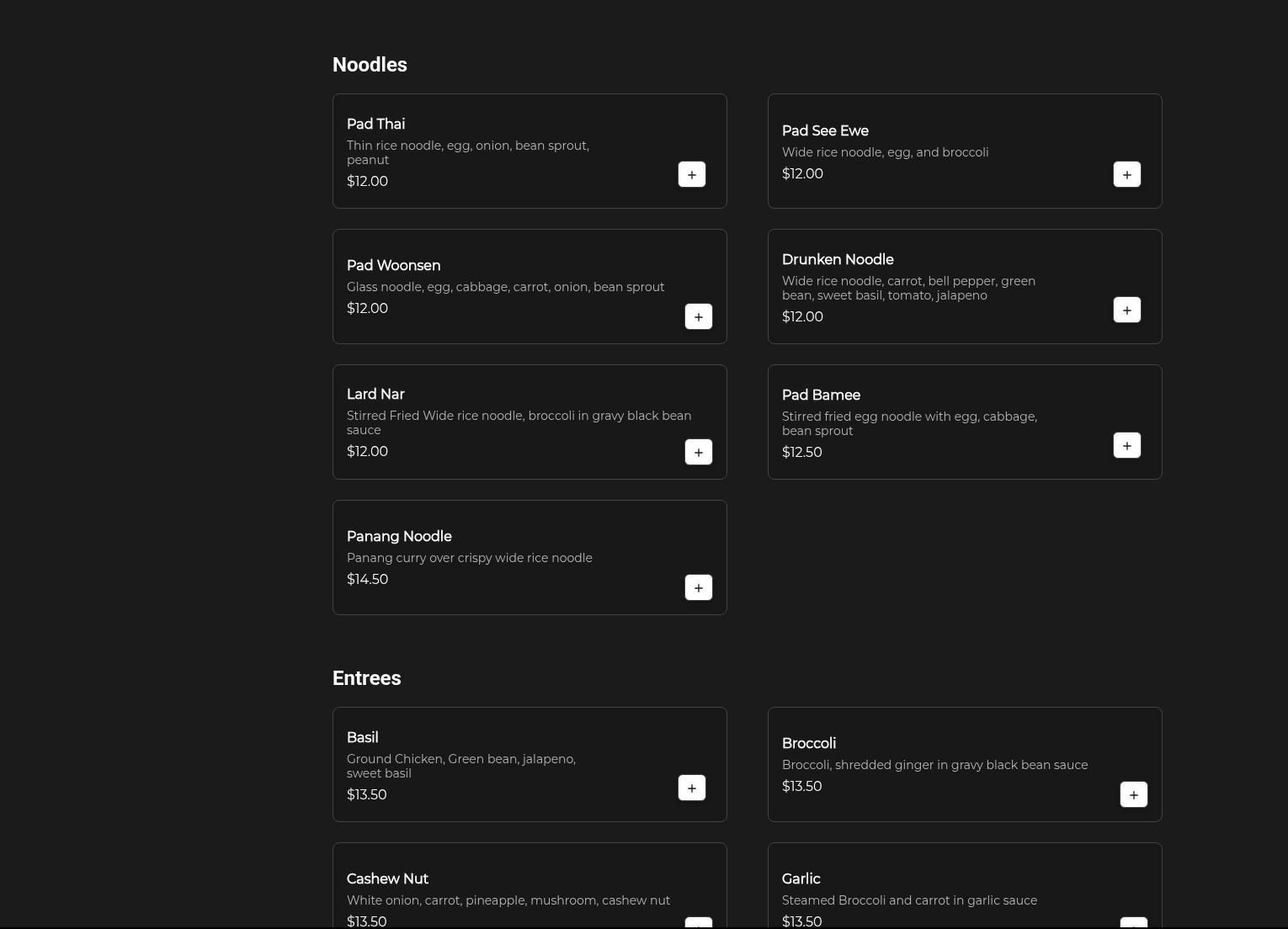Open the Cashew Nut entree title
Screen dimensions: 1288x929
coord(387,879)
